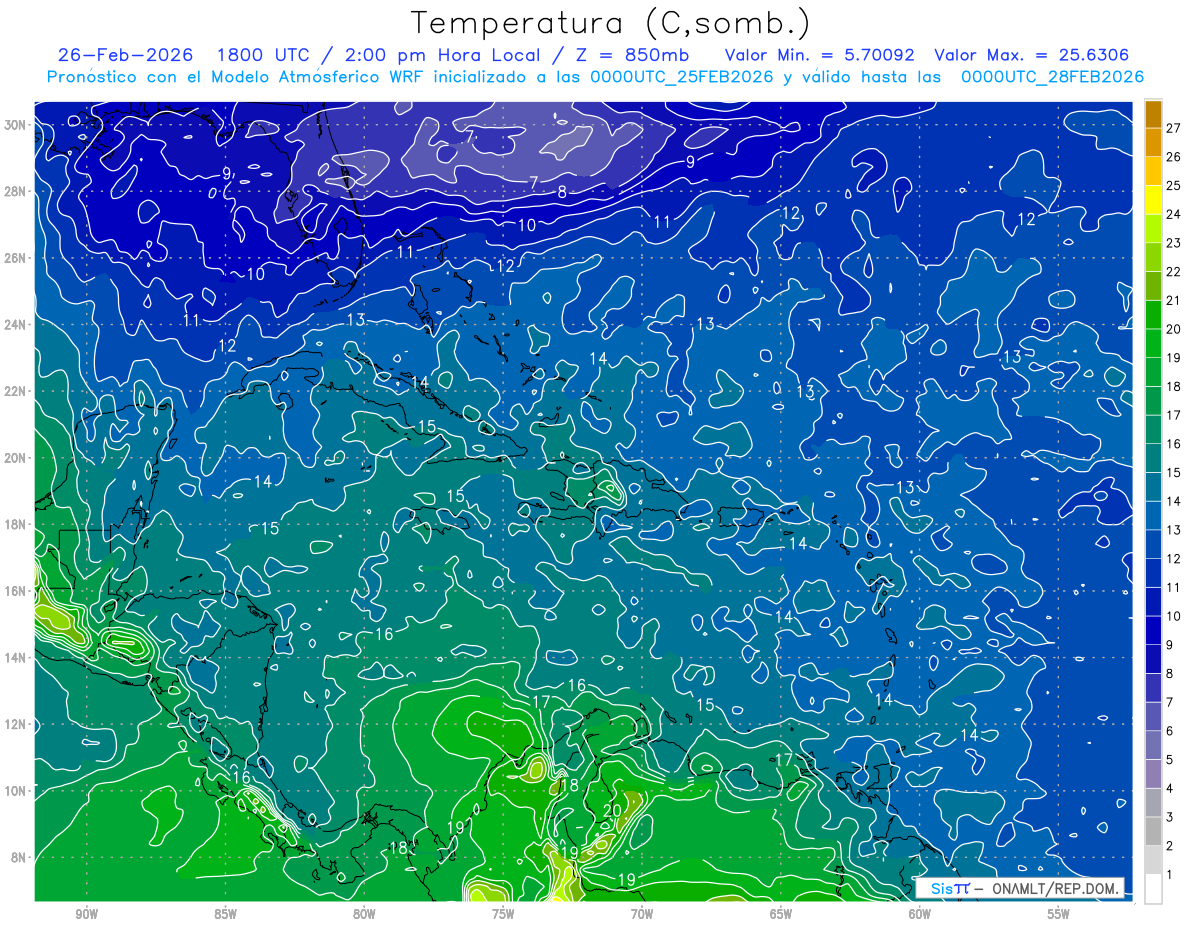1200x927 pixels.
Task: Click the 65W longitude axis label
Action: point(781,914)
